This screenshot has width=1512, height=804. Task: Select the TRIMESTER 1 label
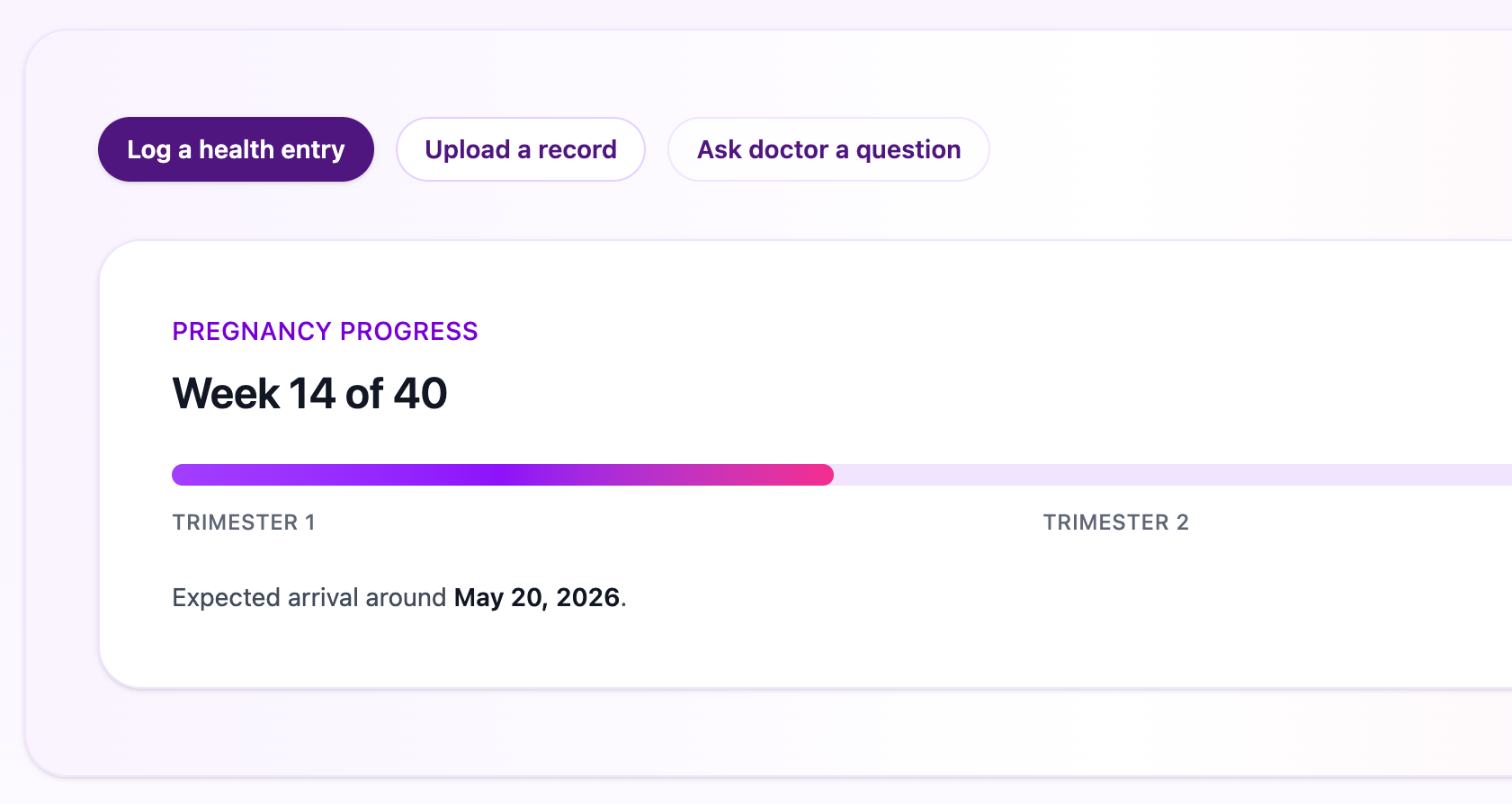243,522
